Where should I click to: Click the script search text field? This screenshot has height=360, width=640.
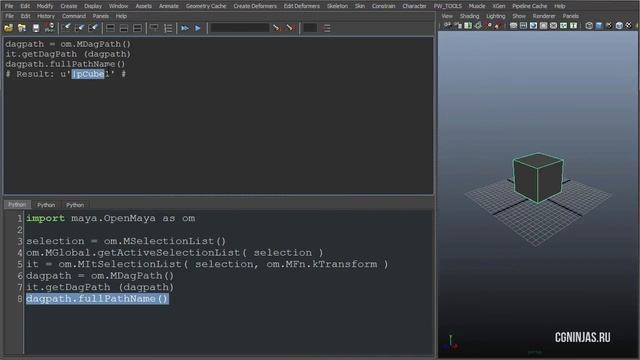click(x=240, y=28)
